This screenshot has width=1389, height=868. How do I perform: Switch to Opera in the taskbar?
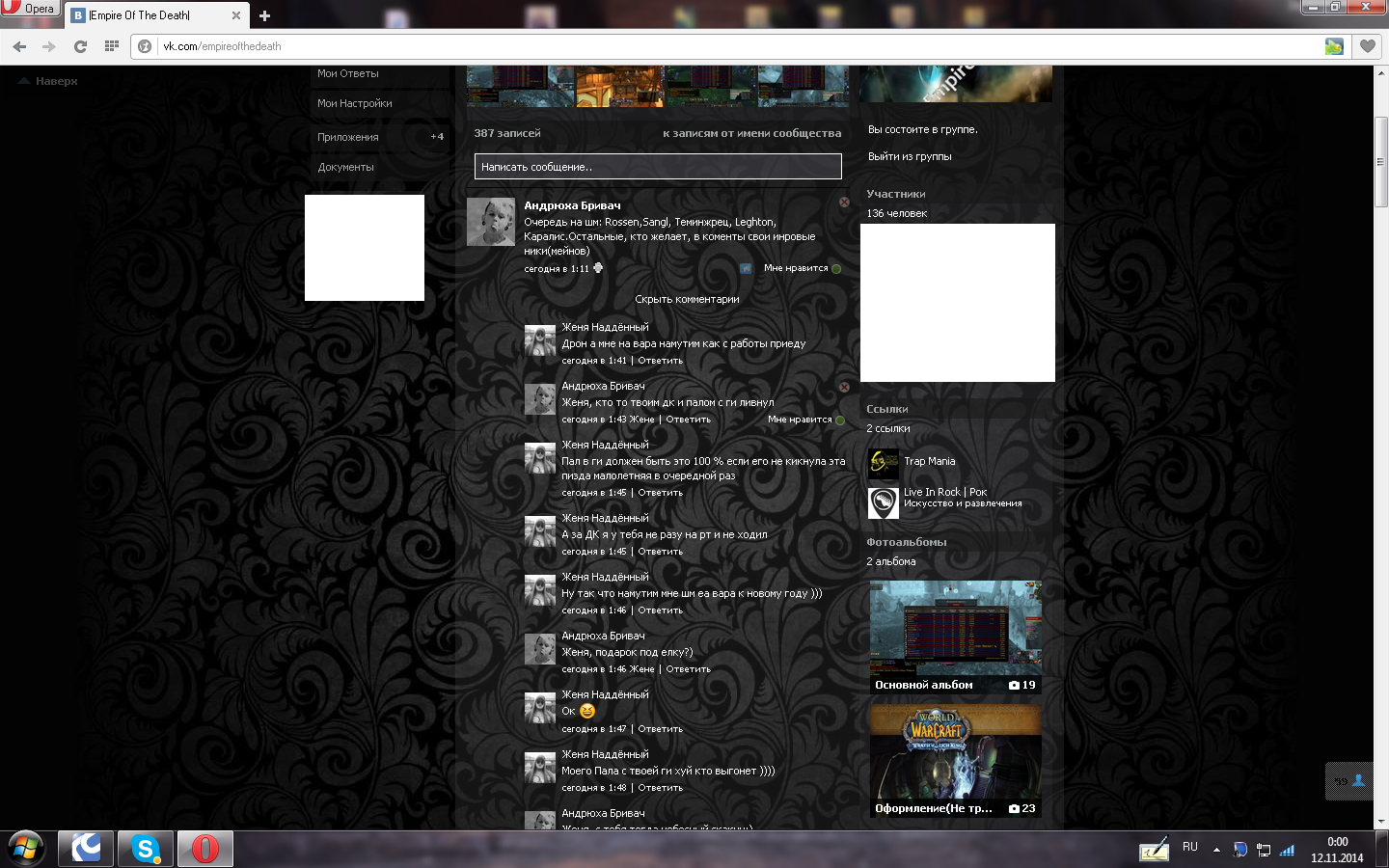tap(204, 849)
